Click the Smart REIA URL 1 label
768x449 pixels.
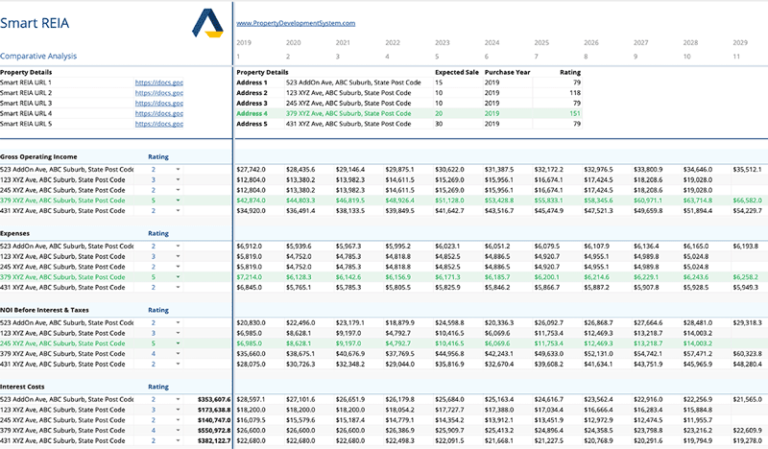pos(25,83)
